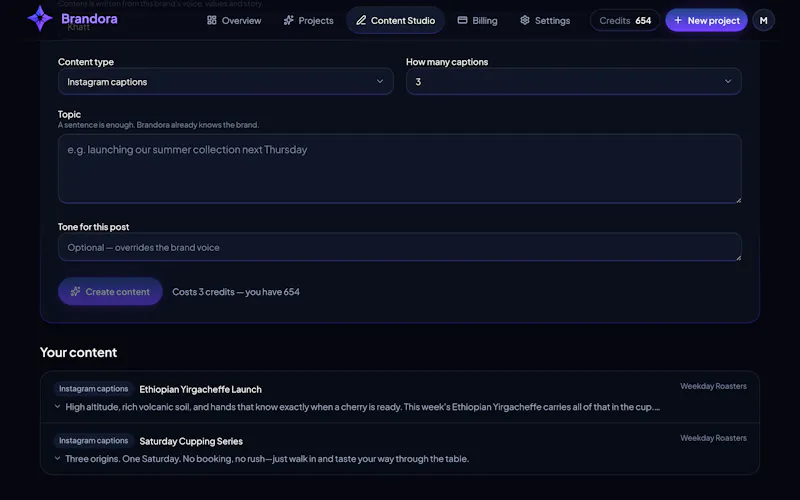This screenshot has width=800, height=500.
Task: Open the Content type dropdown
Action: [226, 82]
